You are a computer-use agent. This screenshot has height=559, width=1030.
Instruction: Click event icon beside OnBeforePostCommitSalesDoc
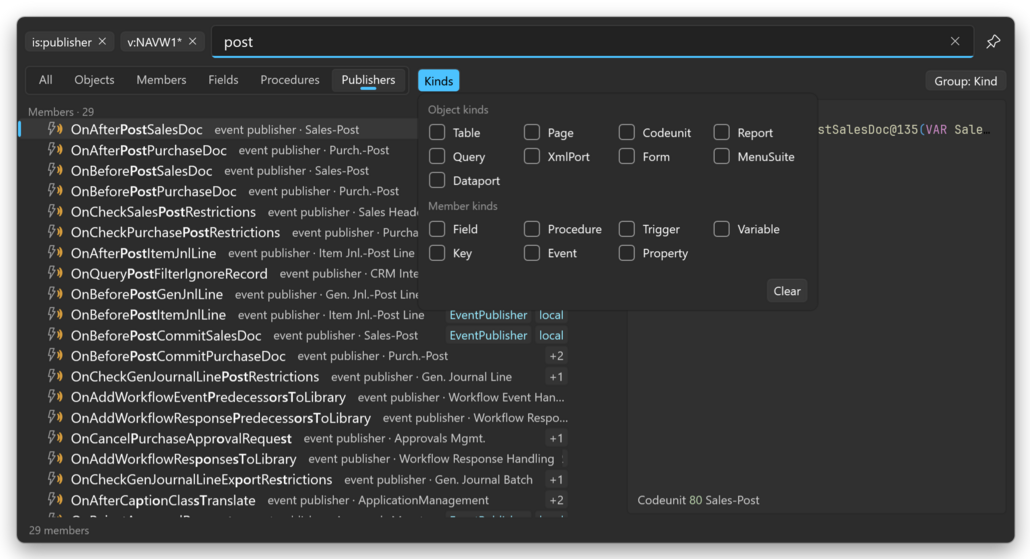pyautogui.click(x=55, y=335)
